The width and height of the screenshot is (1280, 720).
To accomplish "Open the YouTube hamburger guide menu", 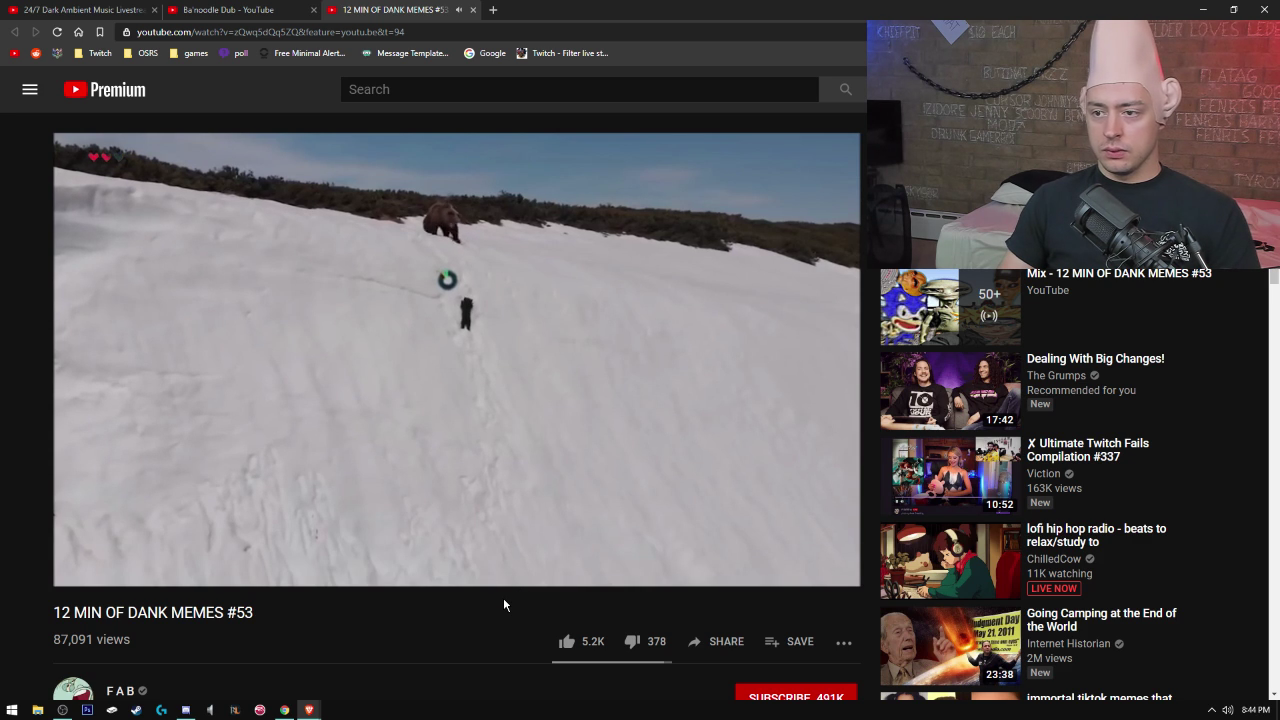I will 30,90.
